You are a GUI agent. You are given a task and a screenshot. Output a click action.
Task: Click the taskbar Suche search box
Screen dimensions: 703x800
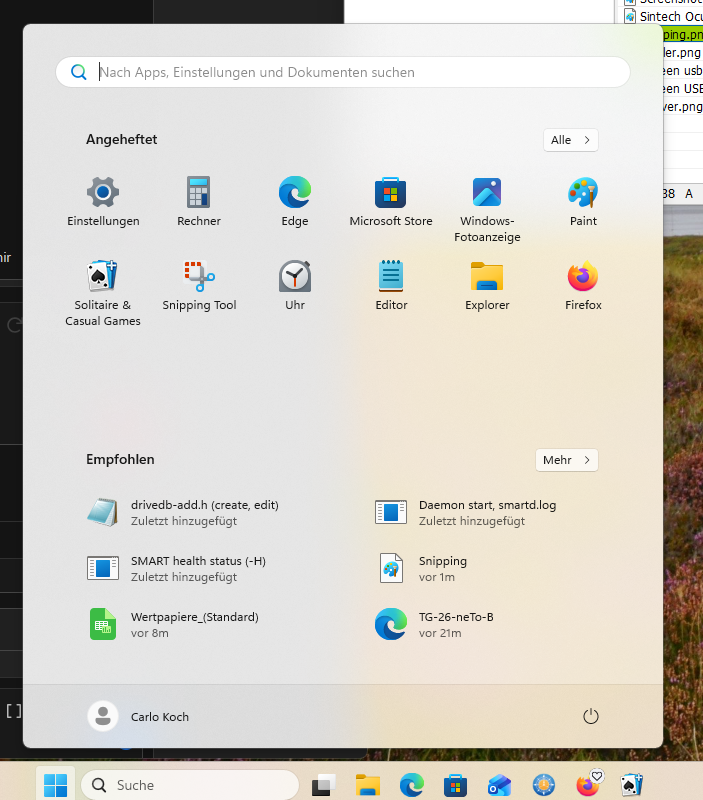190,785
